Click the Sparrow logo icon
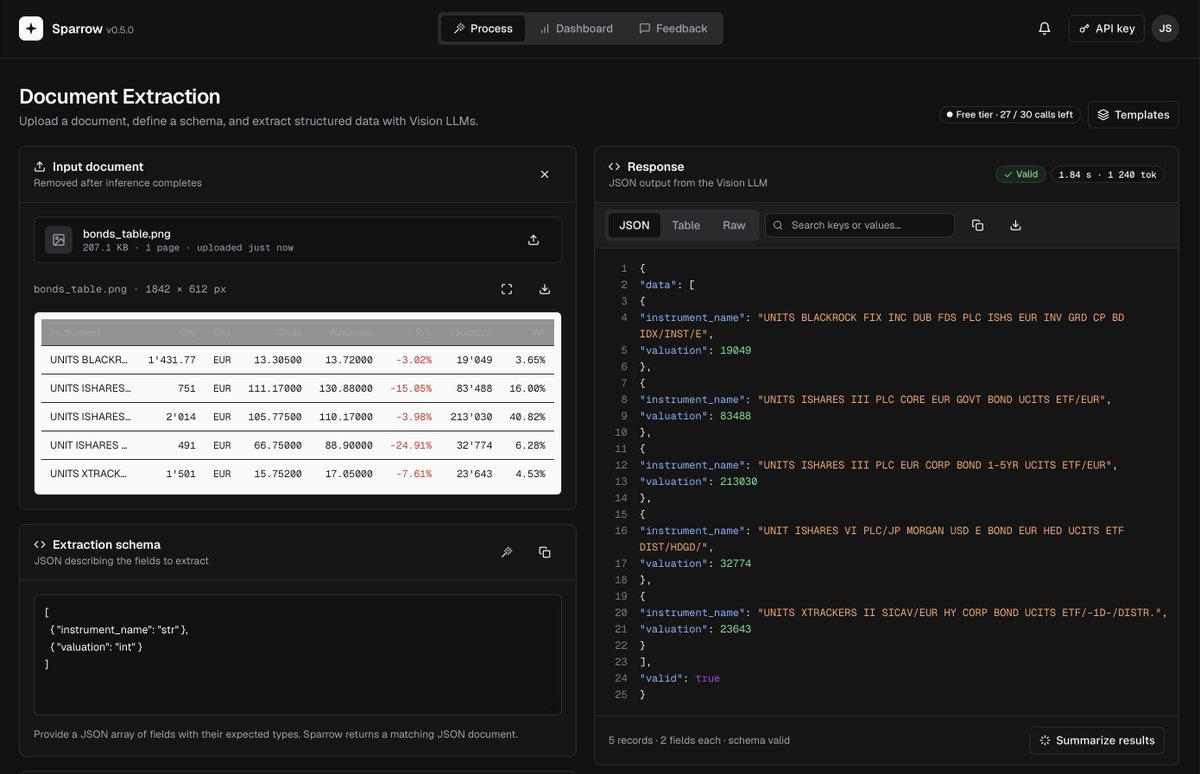Screen dimensions: 1200x774 point(31,29)
